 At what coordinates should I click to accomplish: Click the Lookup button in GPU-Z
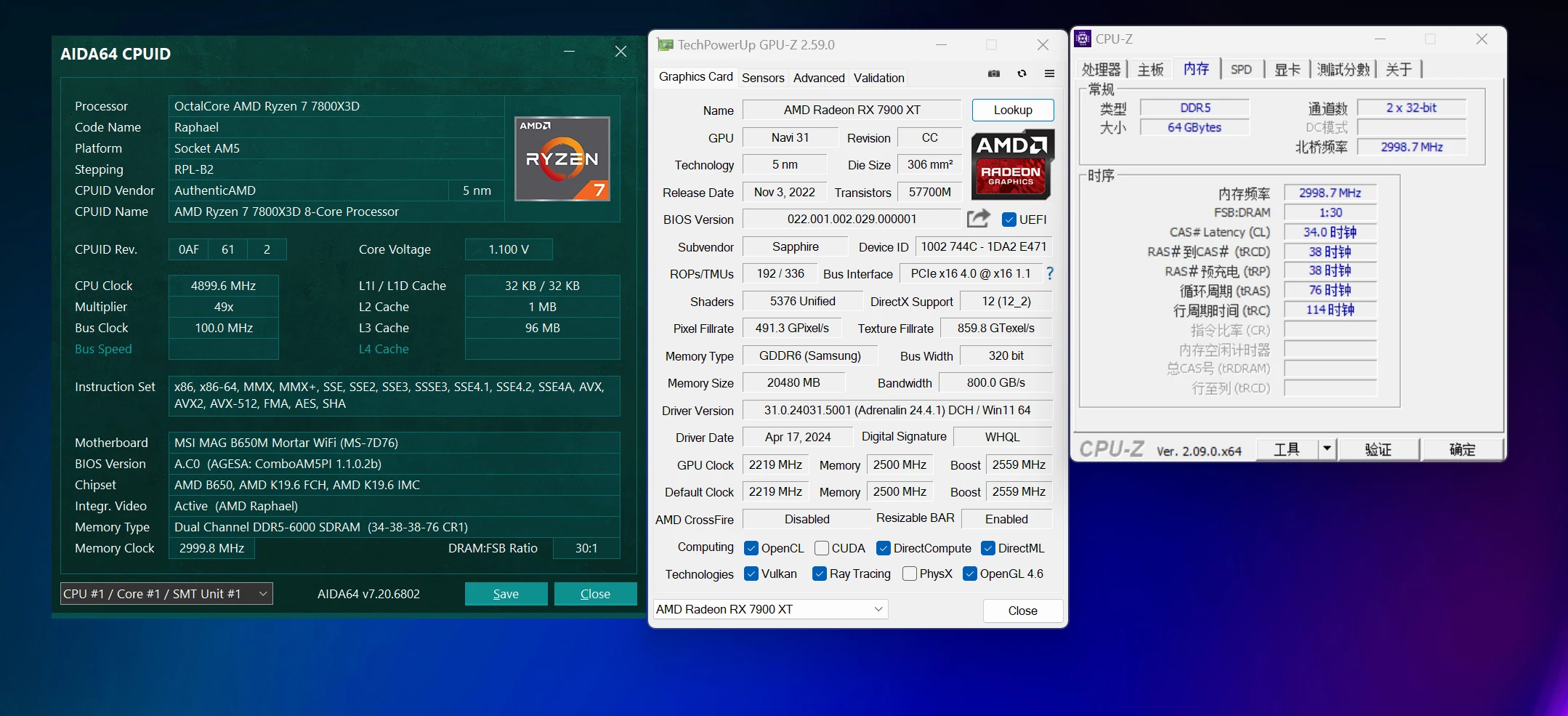pos(1013,110)
